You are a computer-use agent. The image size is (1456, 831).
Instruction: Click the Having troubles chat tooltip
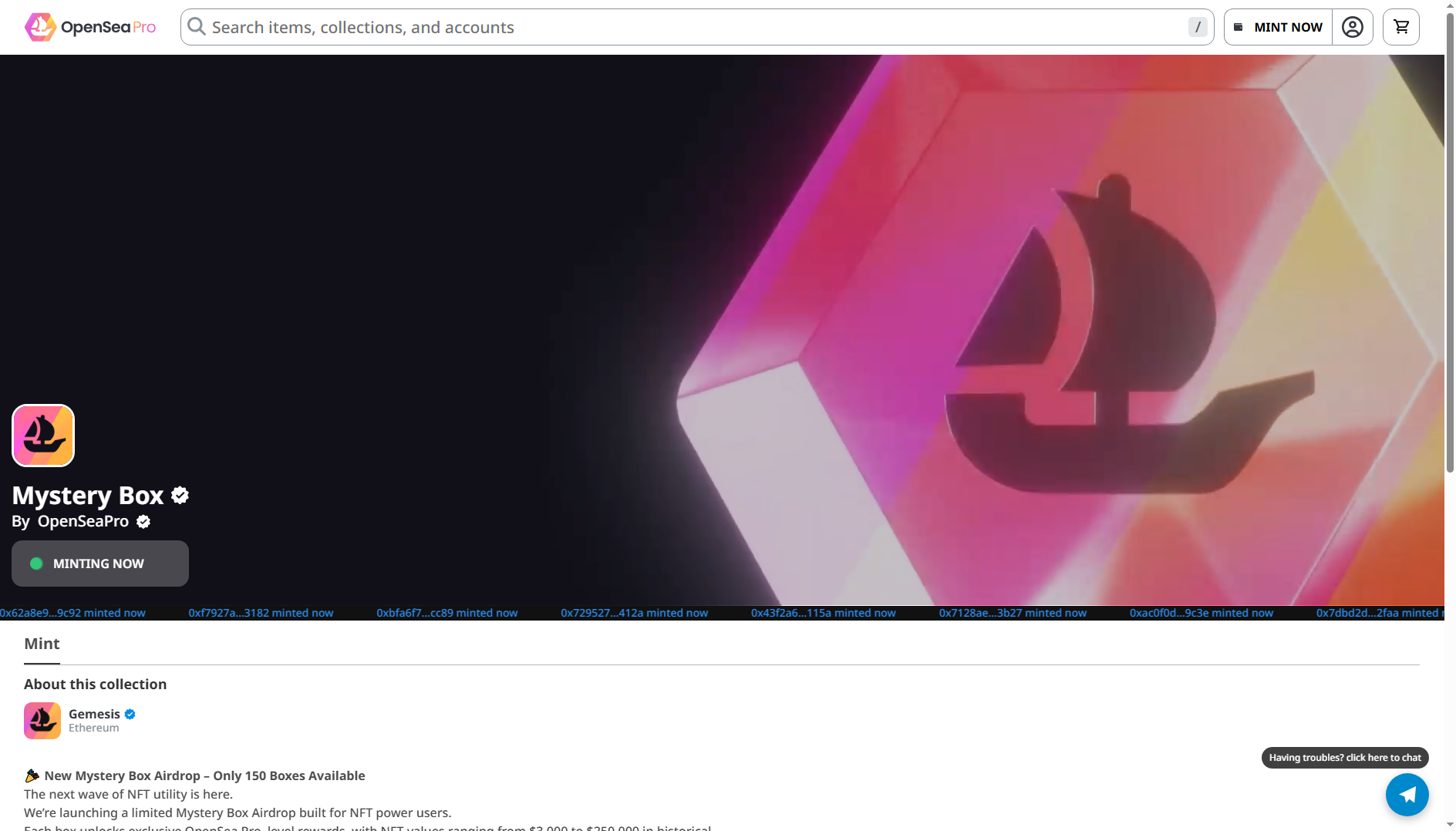point(1345,758)
